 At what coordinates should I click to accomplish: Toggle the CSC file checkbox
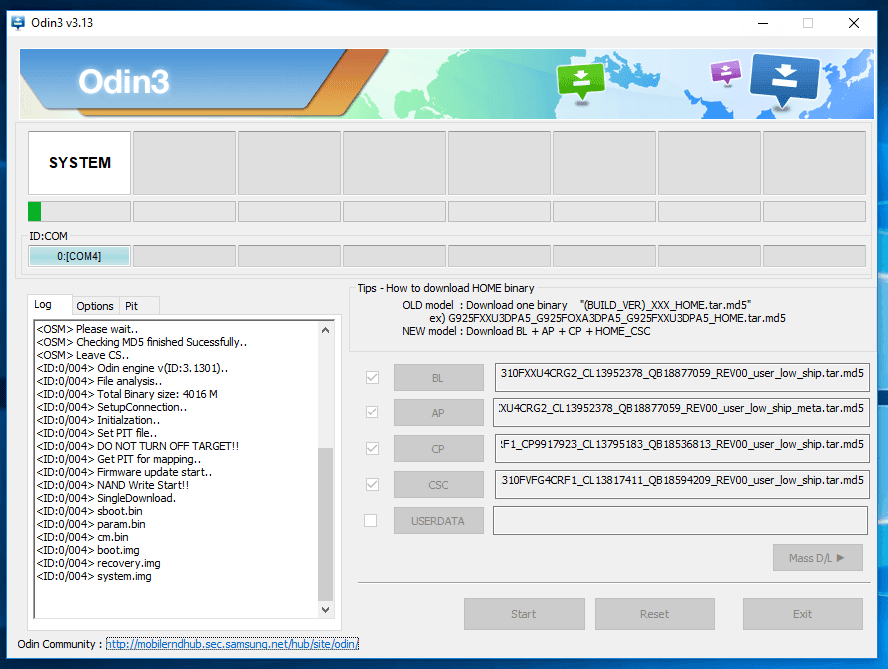[372, 484]
